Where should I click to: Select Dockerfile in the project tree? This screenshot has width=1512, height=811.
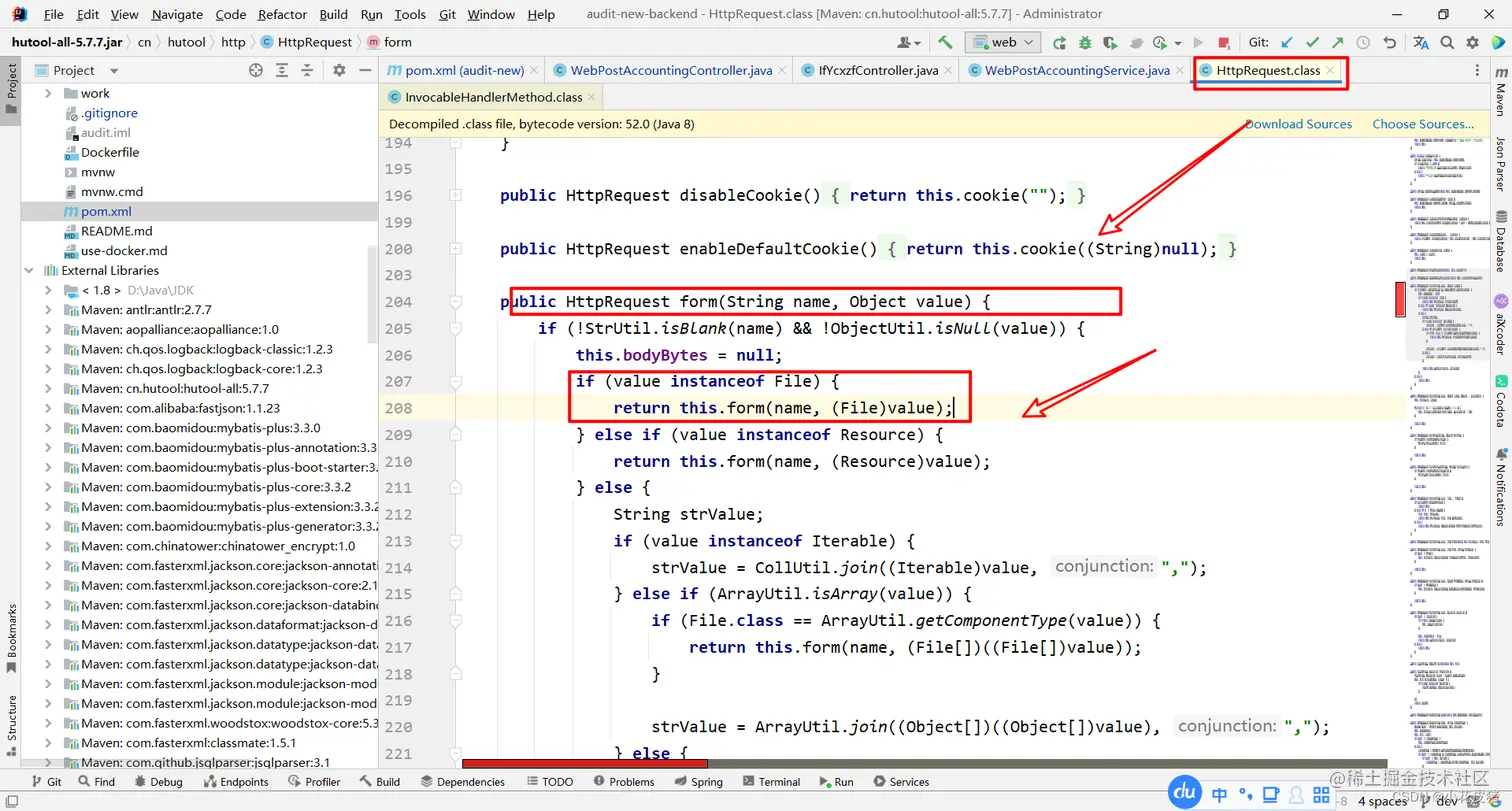pyautogui.click(x=110, y=152)
